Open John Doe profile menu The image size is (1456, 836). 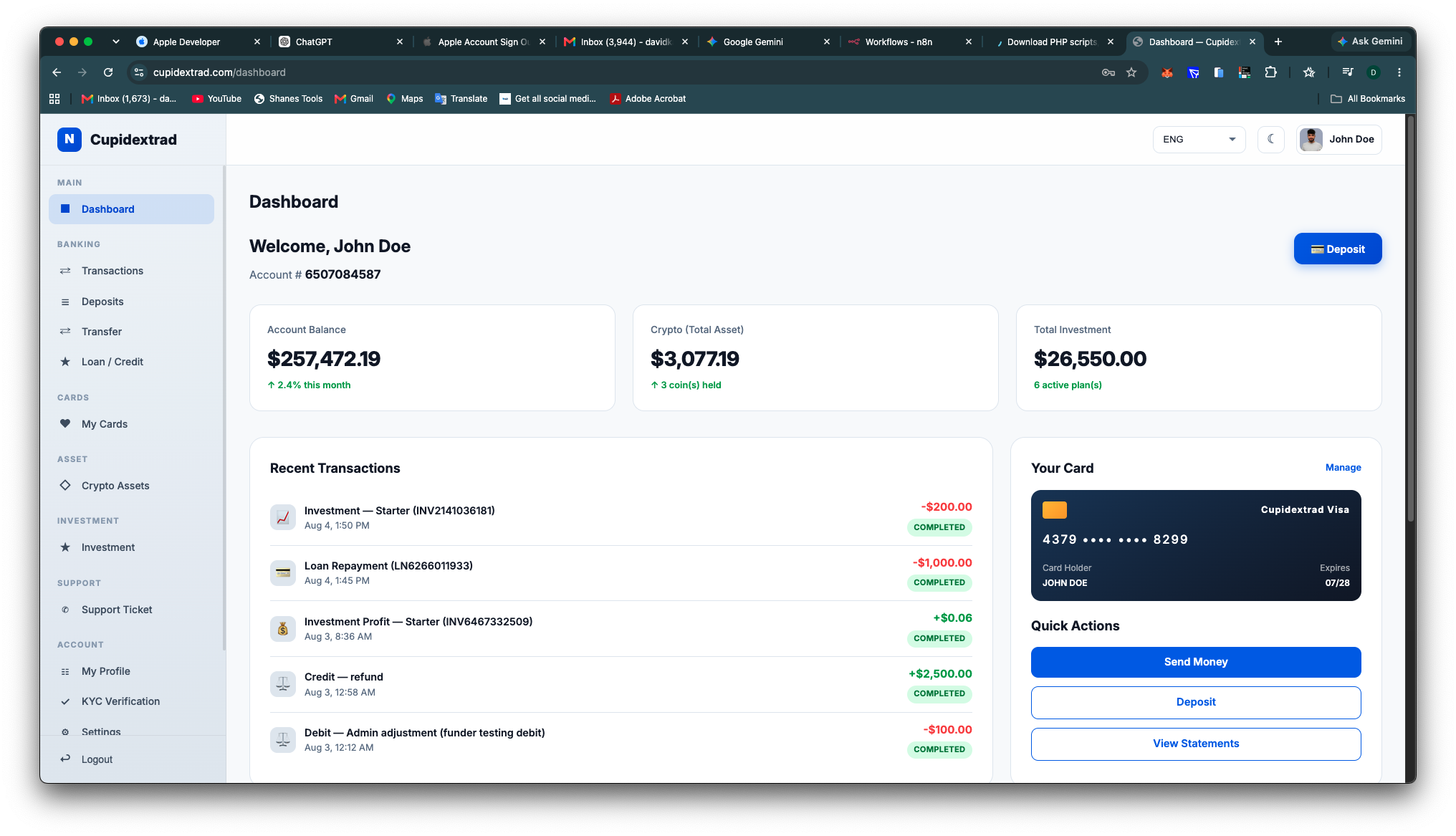[x=1338, y=139]
